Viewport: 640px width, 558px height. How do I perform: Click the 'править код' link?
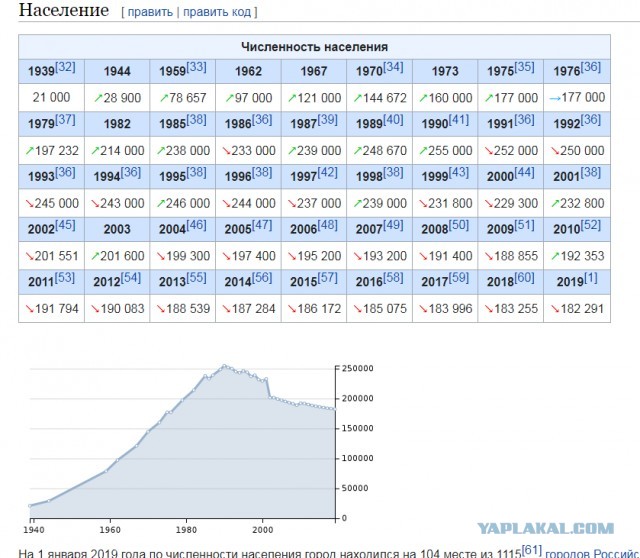[x=217, y=12]
